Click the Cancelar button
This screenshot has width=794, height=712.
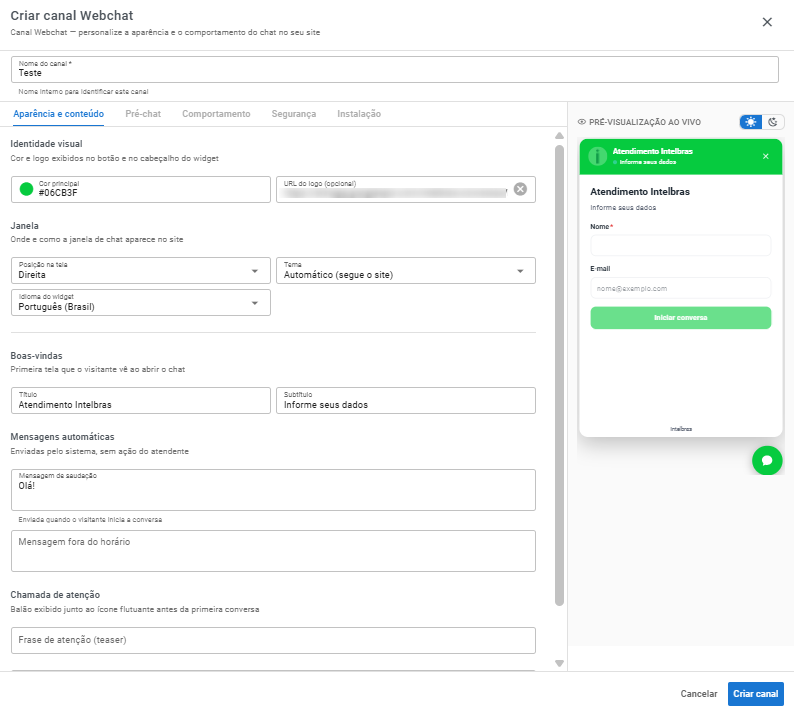pos(699,694)
